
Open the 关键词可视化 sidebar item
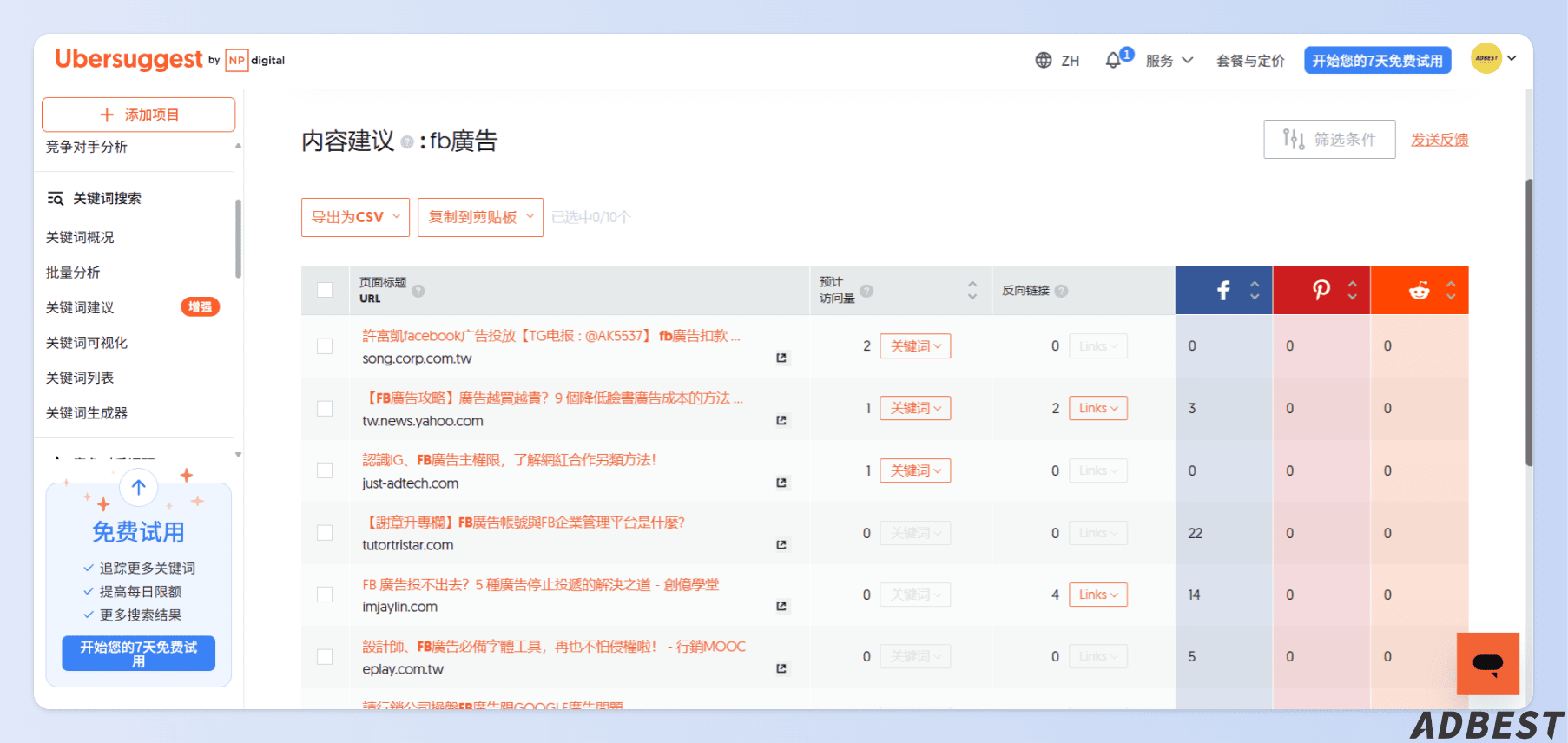(x=87, y=343)
